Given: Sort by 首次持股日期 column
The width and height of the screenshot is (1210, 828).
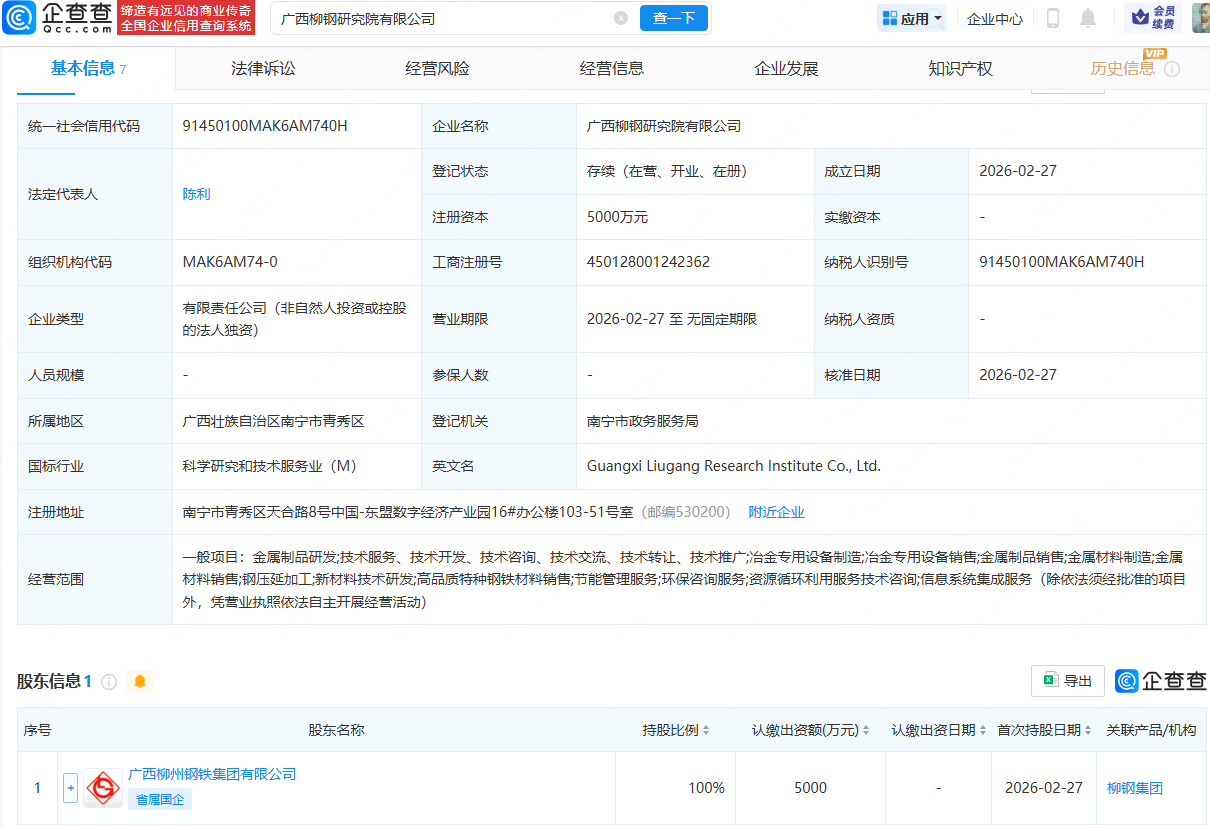Looking at the screenshot, I should coord(1087,731).
